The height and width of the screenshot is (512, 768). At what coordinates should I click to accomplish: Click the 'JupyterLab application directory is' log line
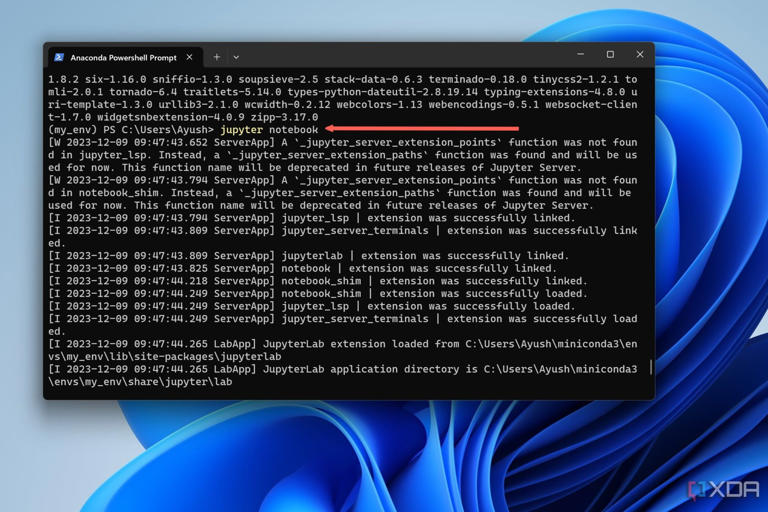(x=343, y=369)
